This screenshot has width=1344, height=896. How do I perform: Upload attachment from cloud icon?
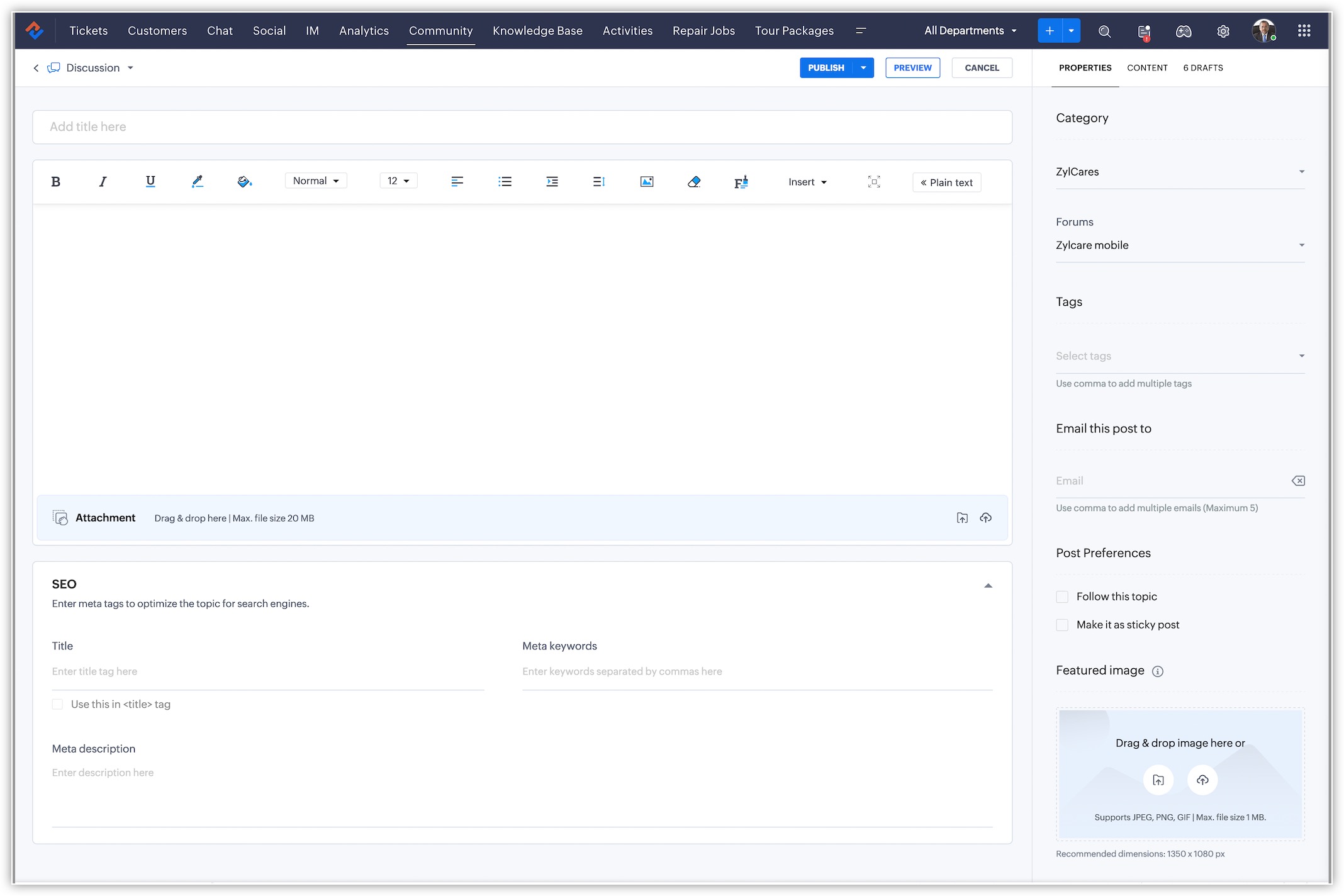pyautogui.click(x=985, y=518)
